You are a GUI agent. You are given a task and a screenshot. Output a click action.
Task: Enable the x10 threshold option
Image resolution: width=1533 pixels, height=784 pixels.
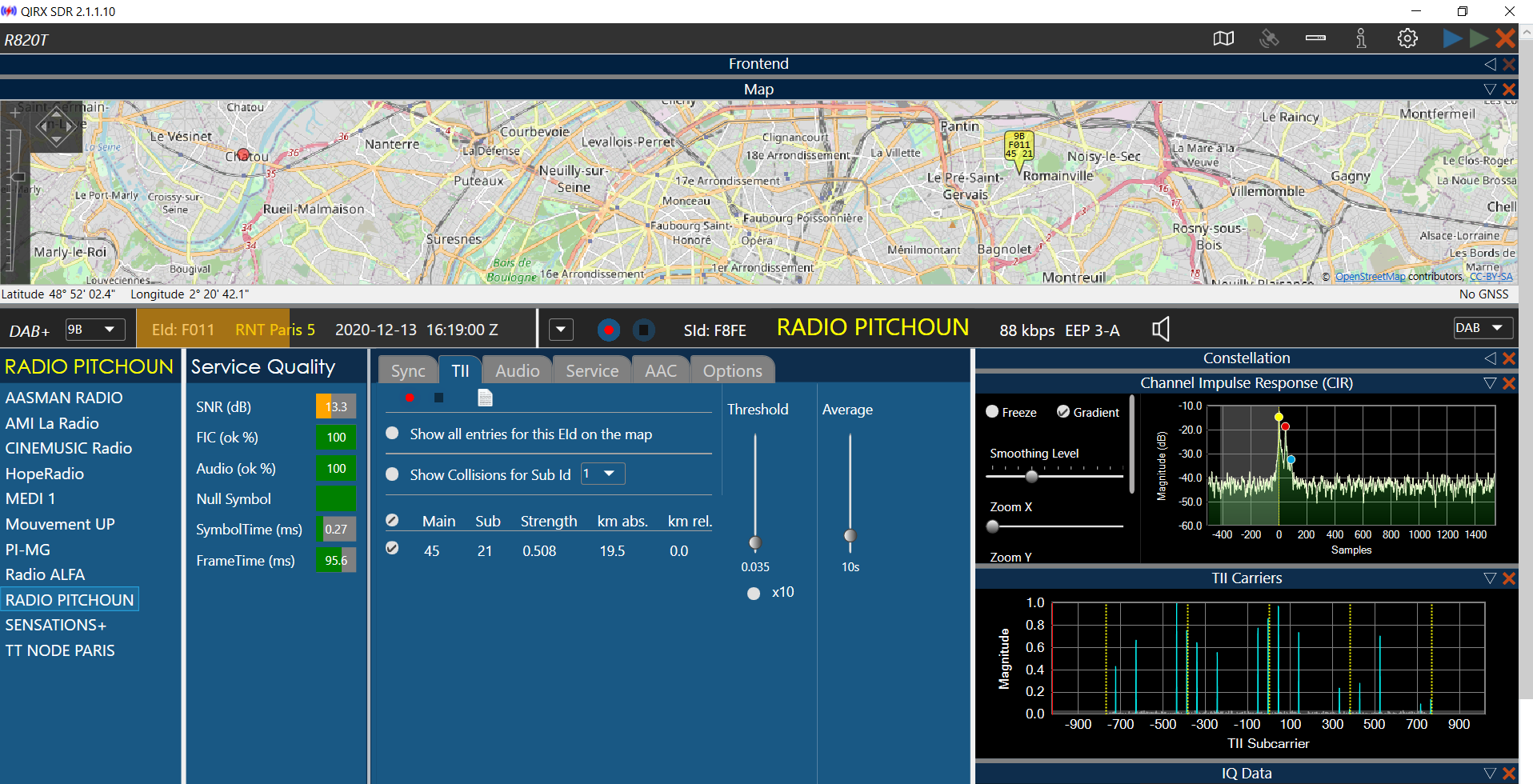[x=754, y=594]
